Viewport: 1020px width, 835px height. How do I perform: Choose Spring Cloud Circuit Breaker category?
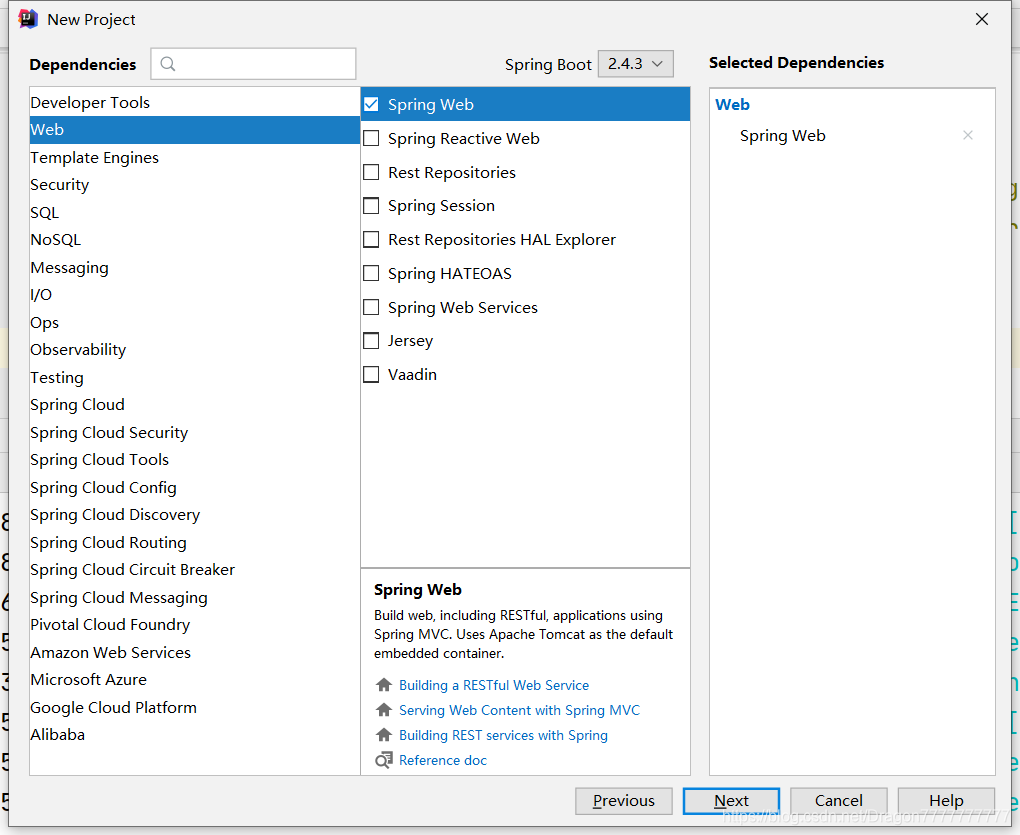(x=195, y=570)
